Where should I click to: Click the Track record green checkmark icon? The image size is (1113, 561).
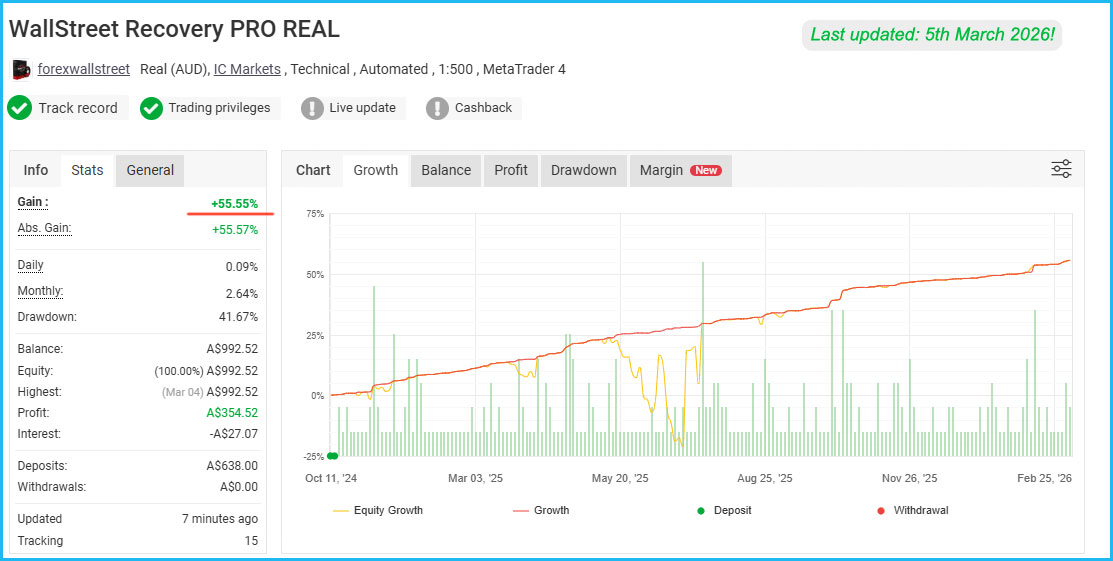(19, 108)
